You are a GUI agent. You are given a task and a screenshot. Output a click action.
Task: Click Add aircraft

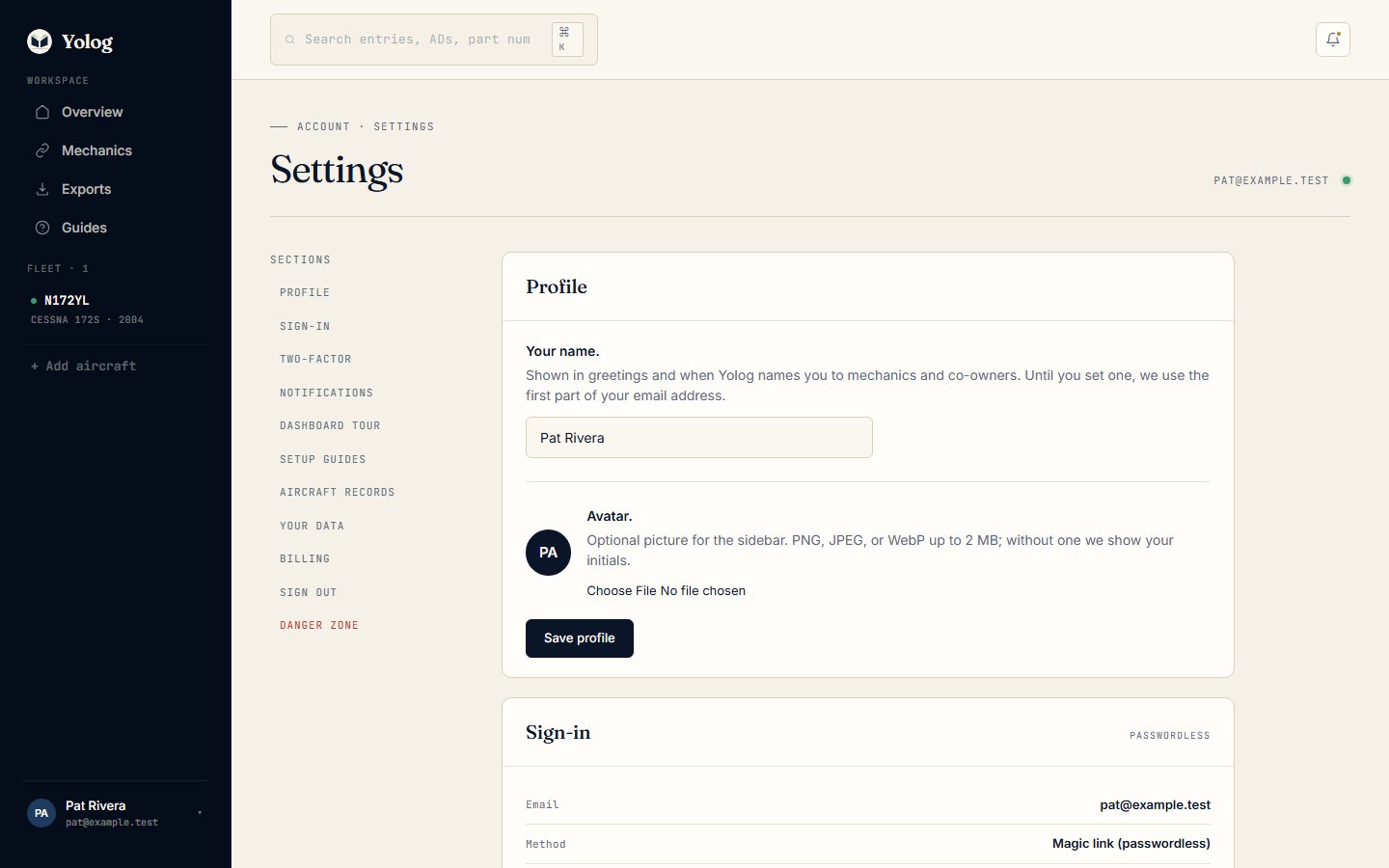84,366
